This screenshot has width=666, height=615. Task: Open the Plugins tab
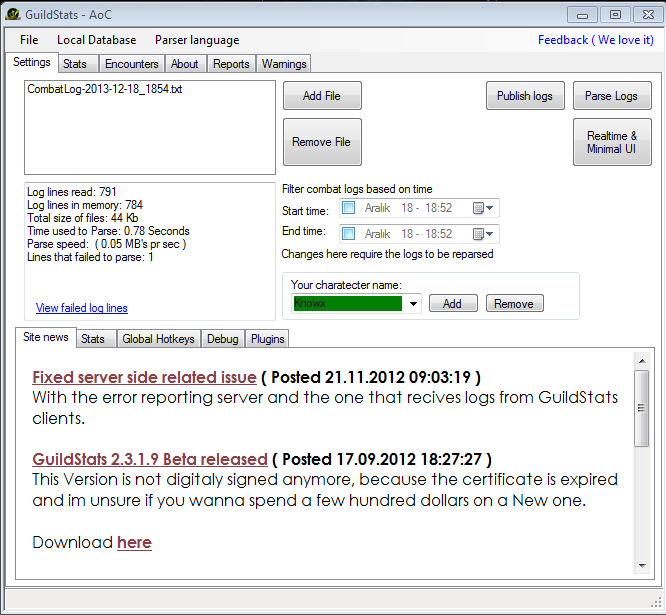pyautogui.click(x=268, y=339)
